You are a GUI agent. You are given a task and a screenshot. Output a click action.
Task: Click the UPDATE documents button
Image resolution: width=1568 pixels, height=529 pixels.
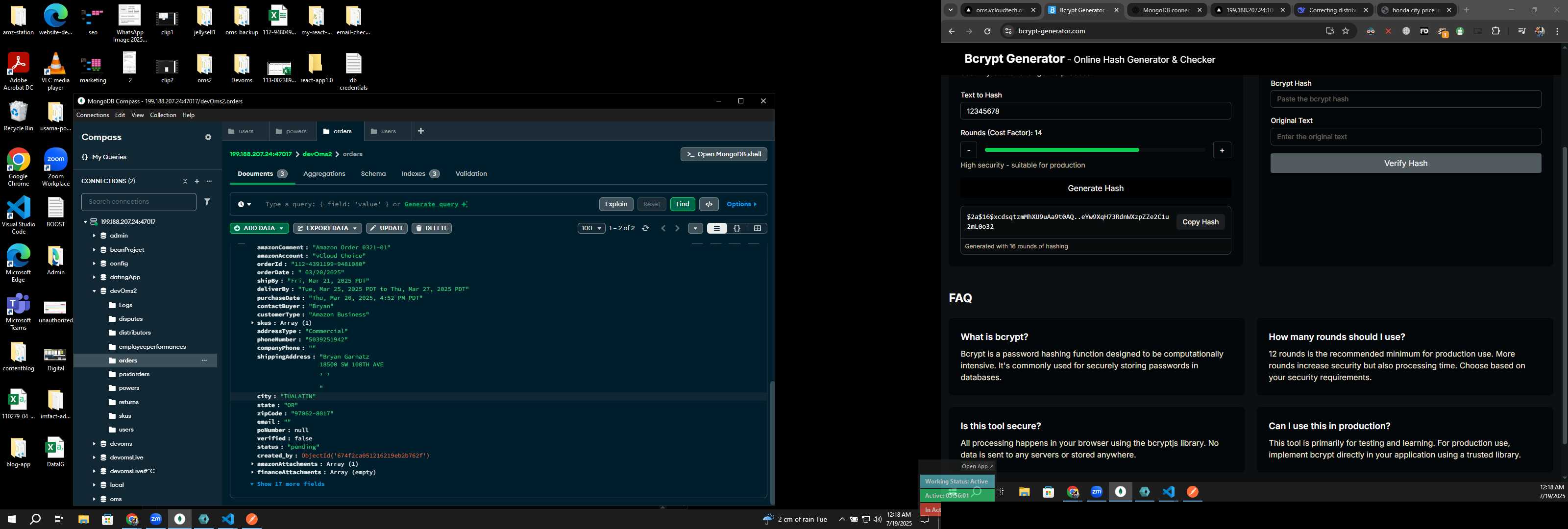pyautogui.click(x=387, y=228)
